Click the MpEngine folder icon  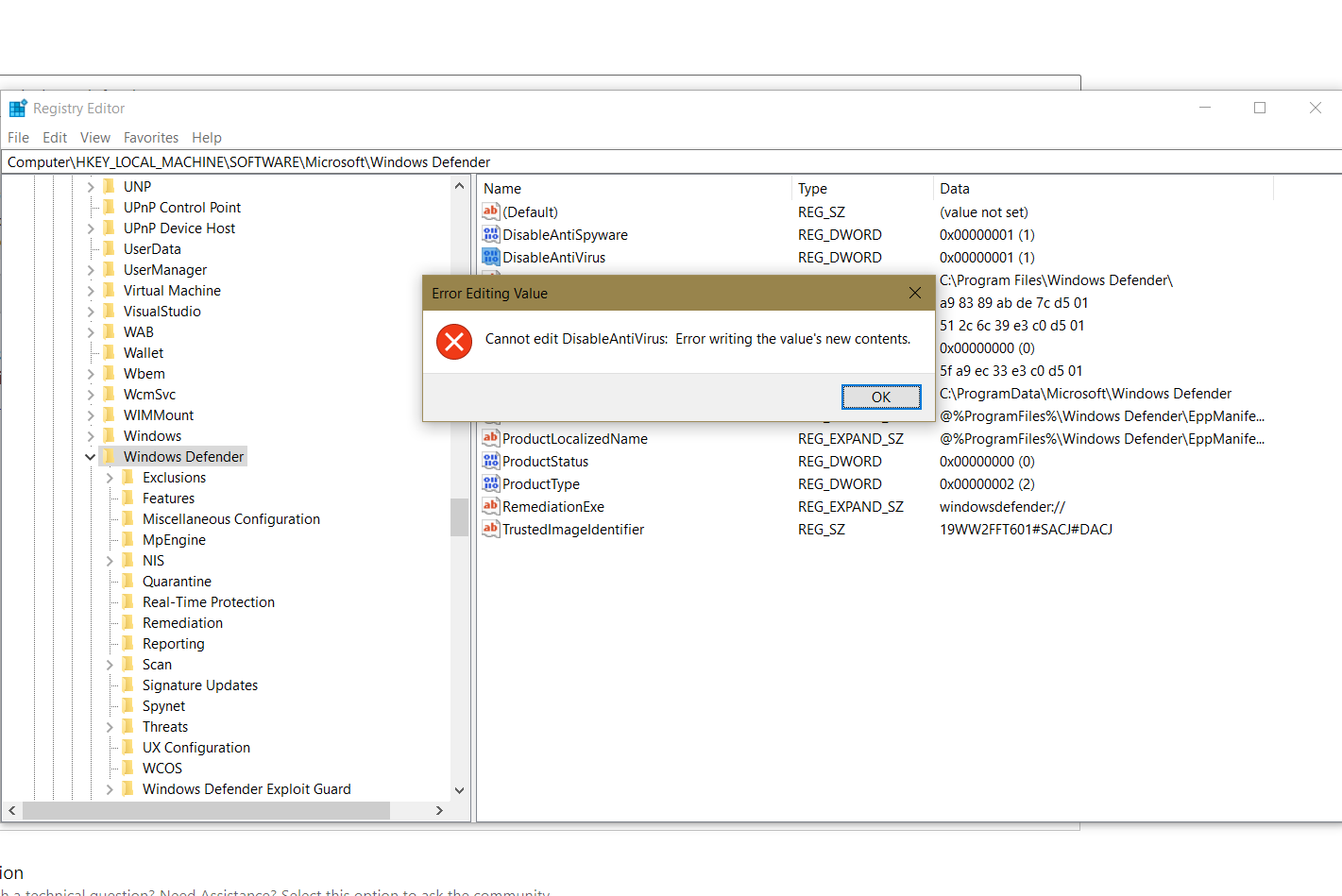pyautogui.click(x=127, y=539)
